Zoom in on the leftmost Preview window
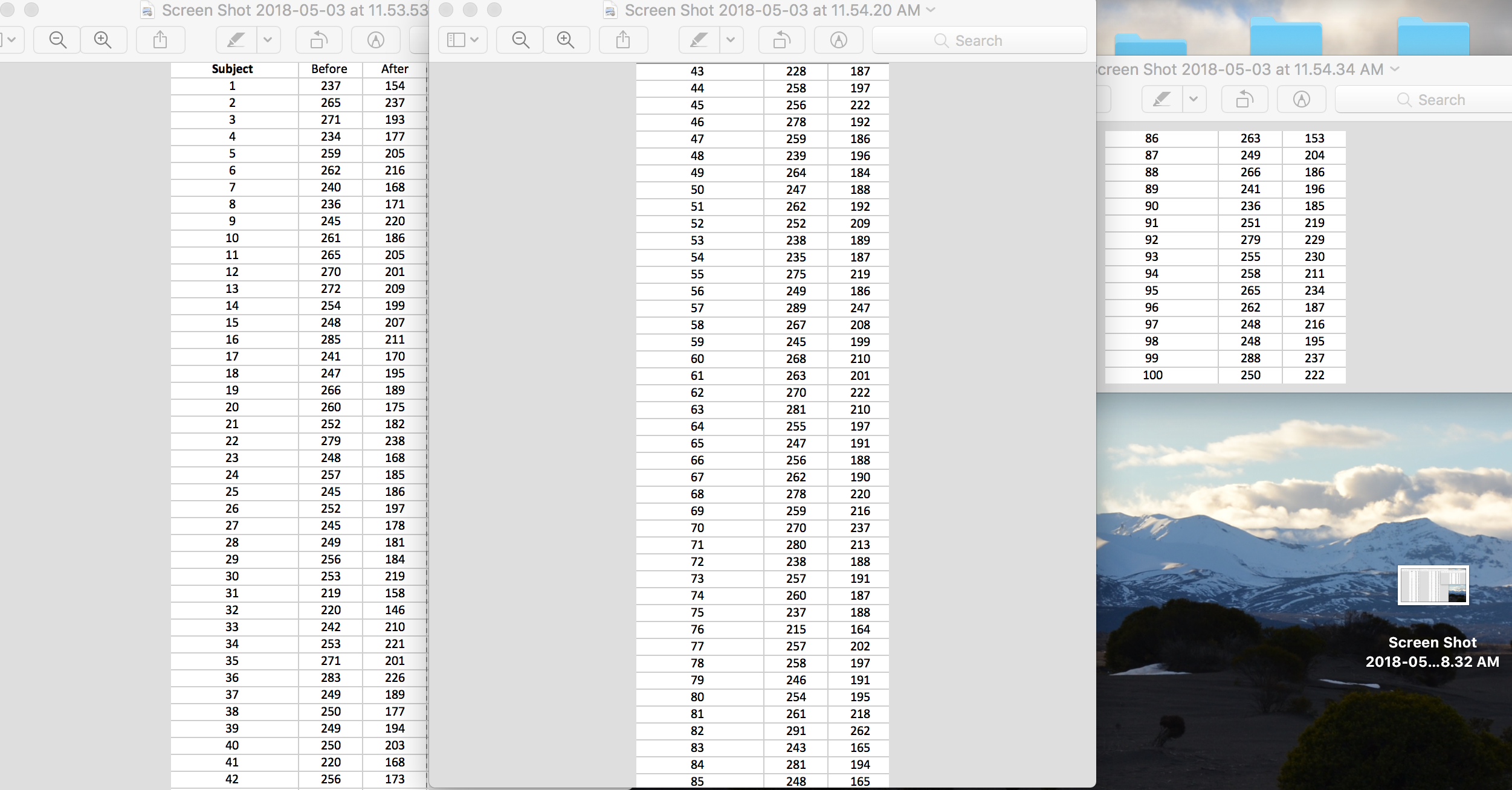Image resolution: width=1512 pixels, height=790 pixels. coord(103,40)
